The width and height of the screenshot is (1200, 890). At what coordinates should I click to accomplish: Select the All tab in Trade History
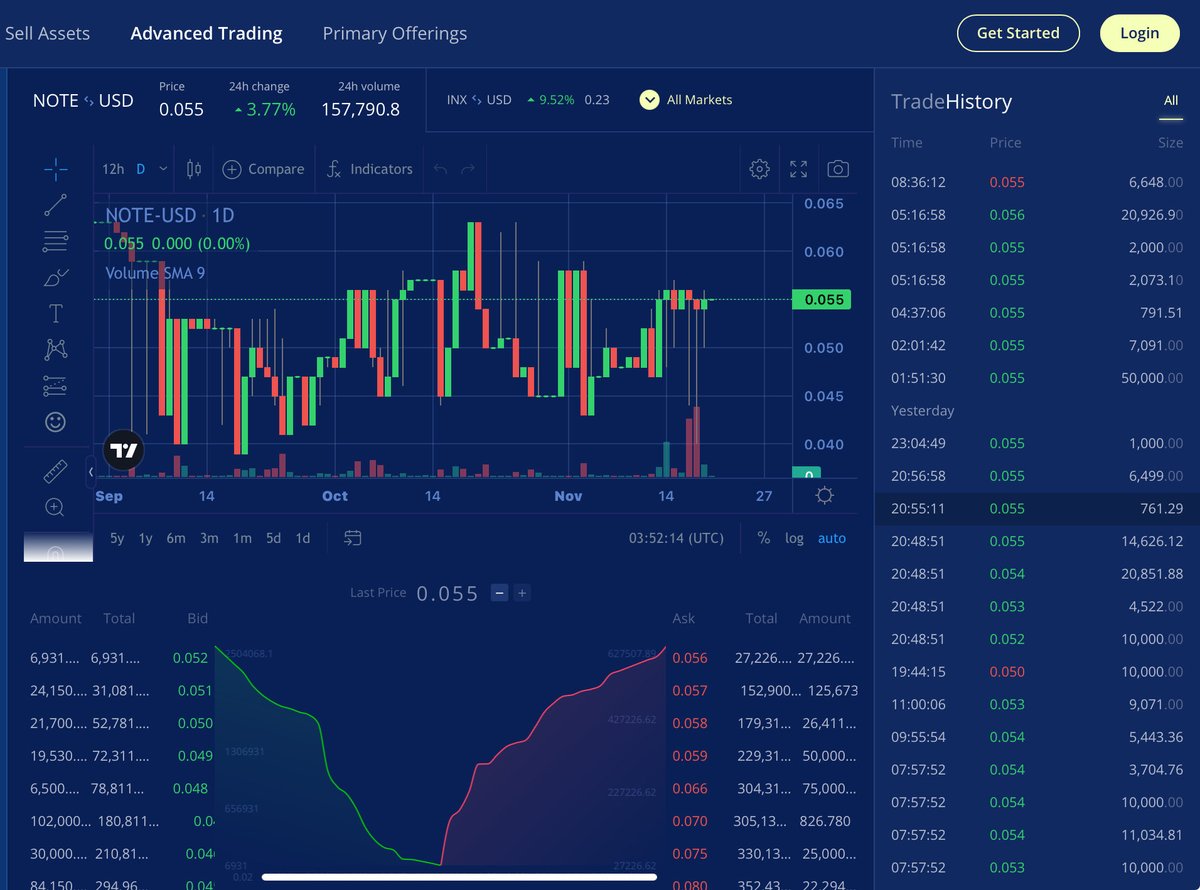click(x=1171, y=100)
